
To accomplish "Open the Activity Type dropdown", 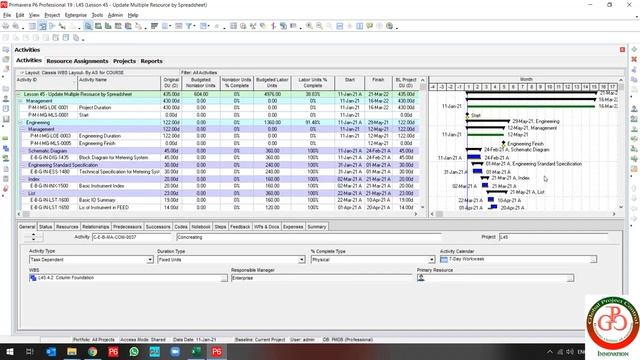I will (150, 260).
